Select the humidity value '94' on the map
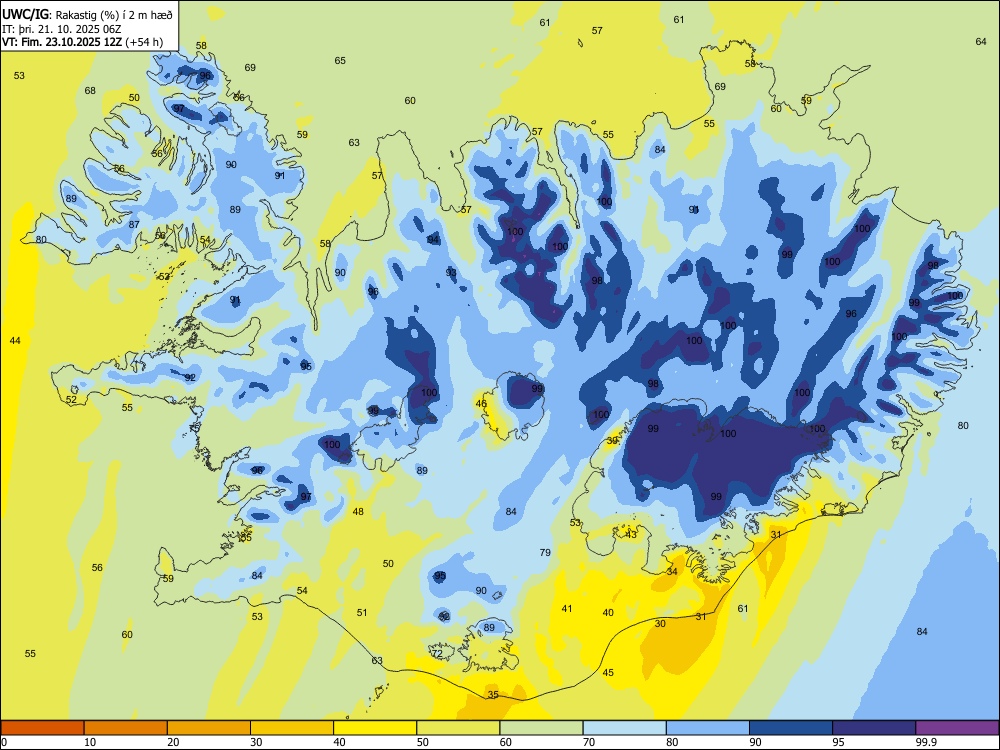 (433, 240)
